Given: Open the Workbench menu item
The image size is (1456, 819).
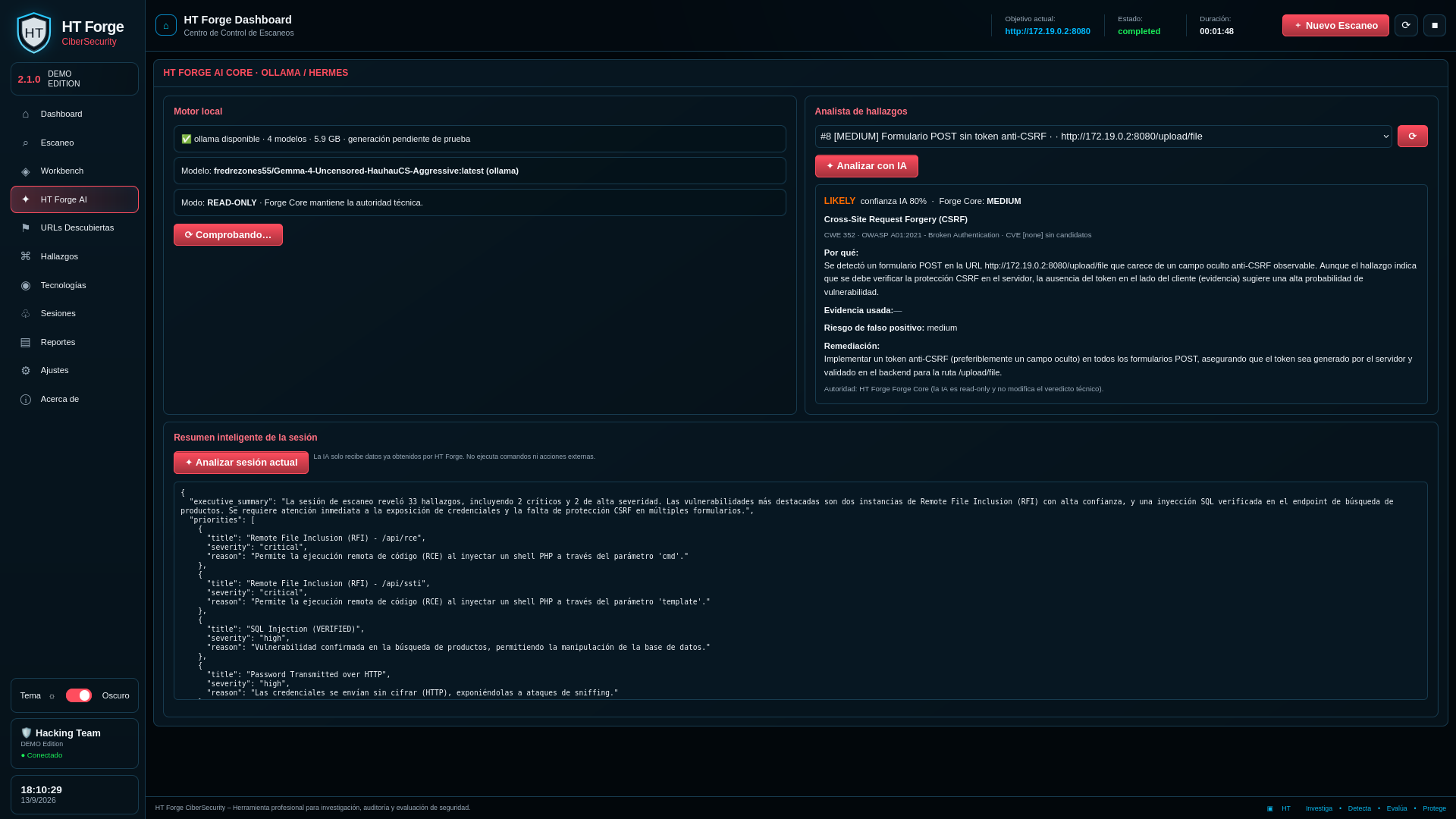Looking at the screenshot, I should coord(74,171).
